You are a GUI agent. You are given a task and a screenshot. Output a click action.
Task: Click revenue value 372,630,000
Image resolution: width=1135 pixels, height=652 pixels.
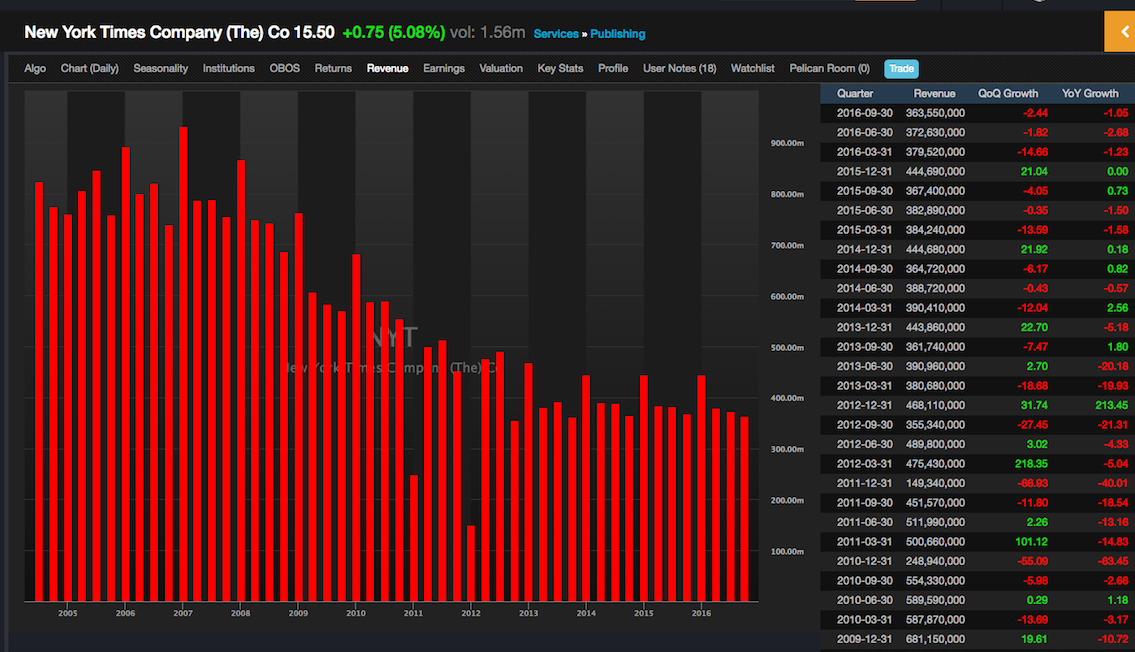point(935,132)
